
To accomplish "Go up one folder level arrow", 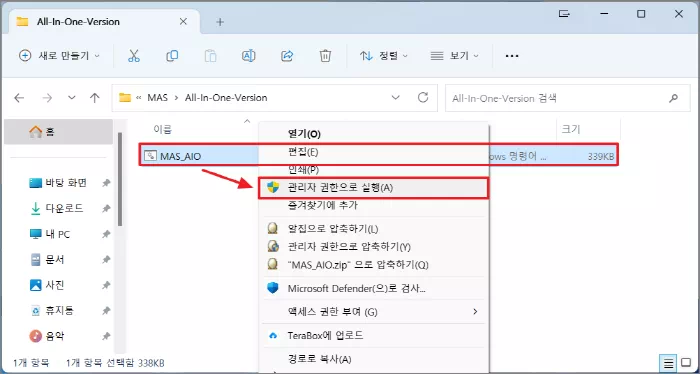I will click(x=94, y=98).
